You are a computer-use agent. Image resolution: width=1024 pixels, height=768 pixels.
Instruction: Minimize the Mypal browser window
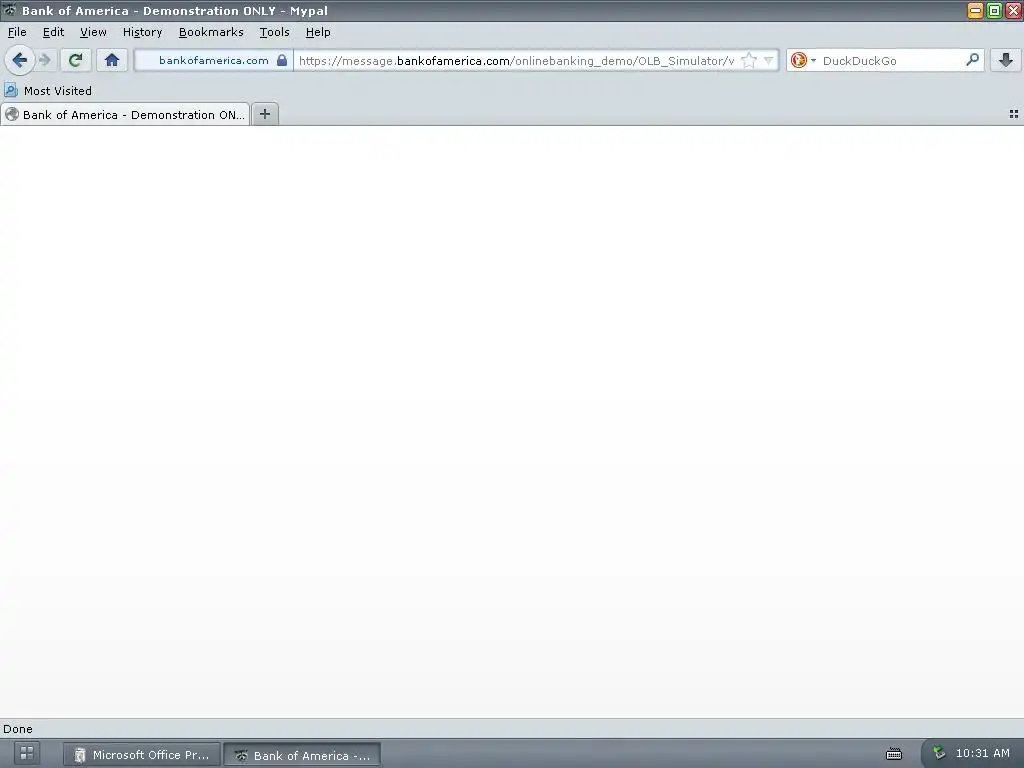coord(975,10)
